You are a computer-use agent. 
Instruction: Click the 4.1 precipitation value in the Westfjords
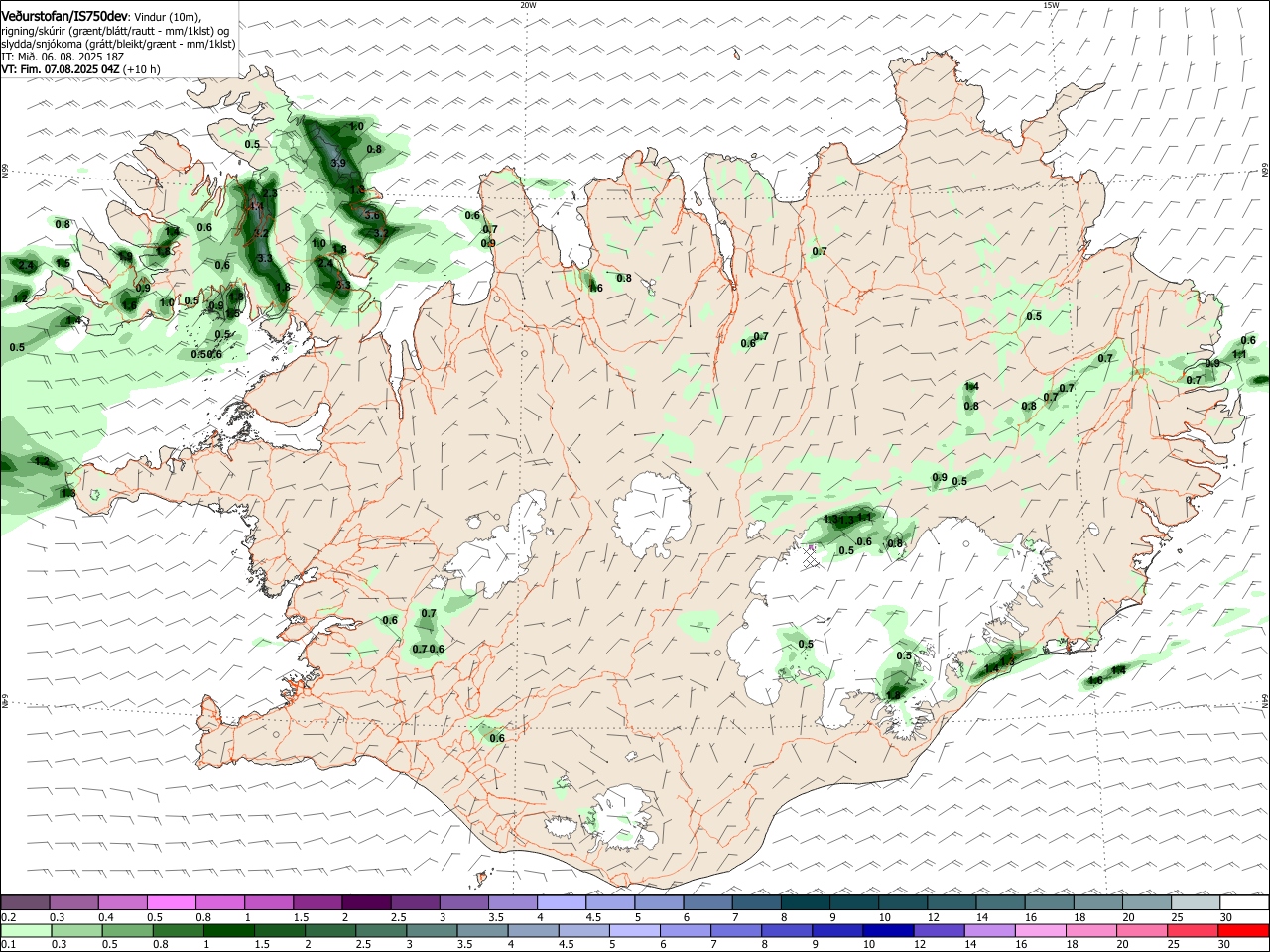click(x=257, y=206)
